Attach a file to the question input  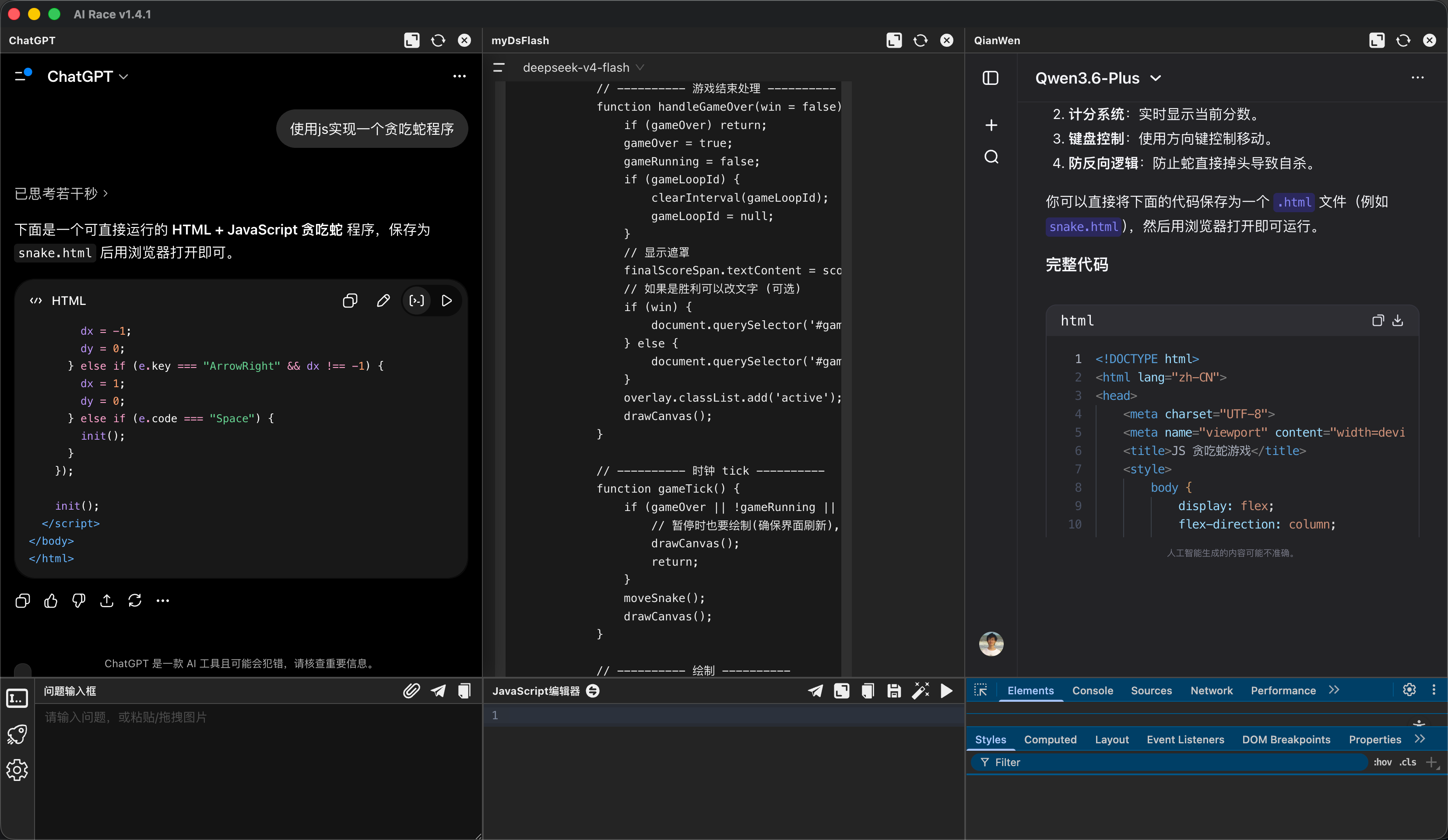(x=411, y=691)
